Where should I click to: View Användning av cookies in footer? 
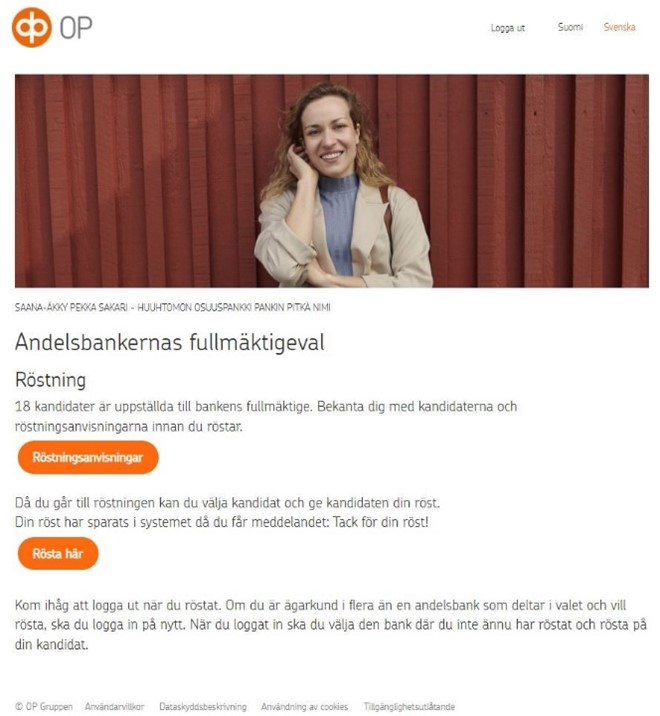[304, 706]
